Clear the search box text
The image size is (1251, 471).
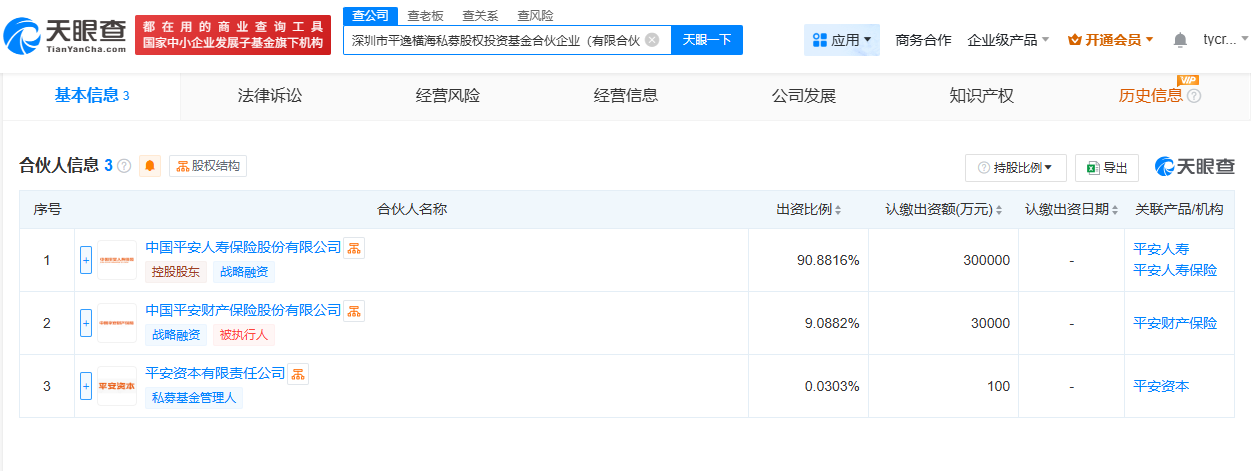pos(652,40)
